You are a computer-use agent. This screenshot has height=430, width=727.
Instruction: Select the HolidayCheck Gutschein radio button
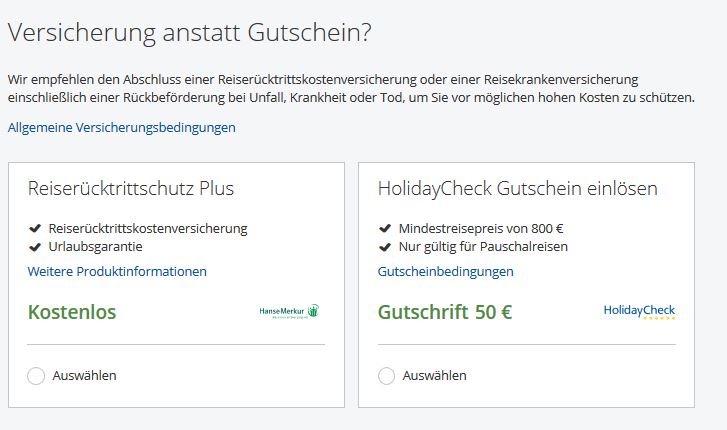point(386,376)
